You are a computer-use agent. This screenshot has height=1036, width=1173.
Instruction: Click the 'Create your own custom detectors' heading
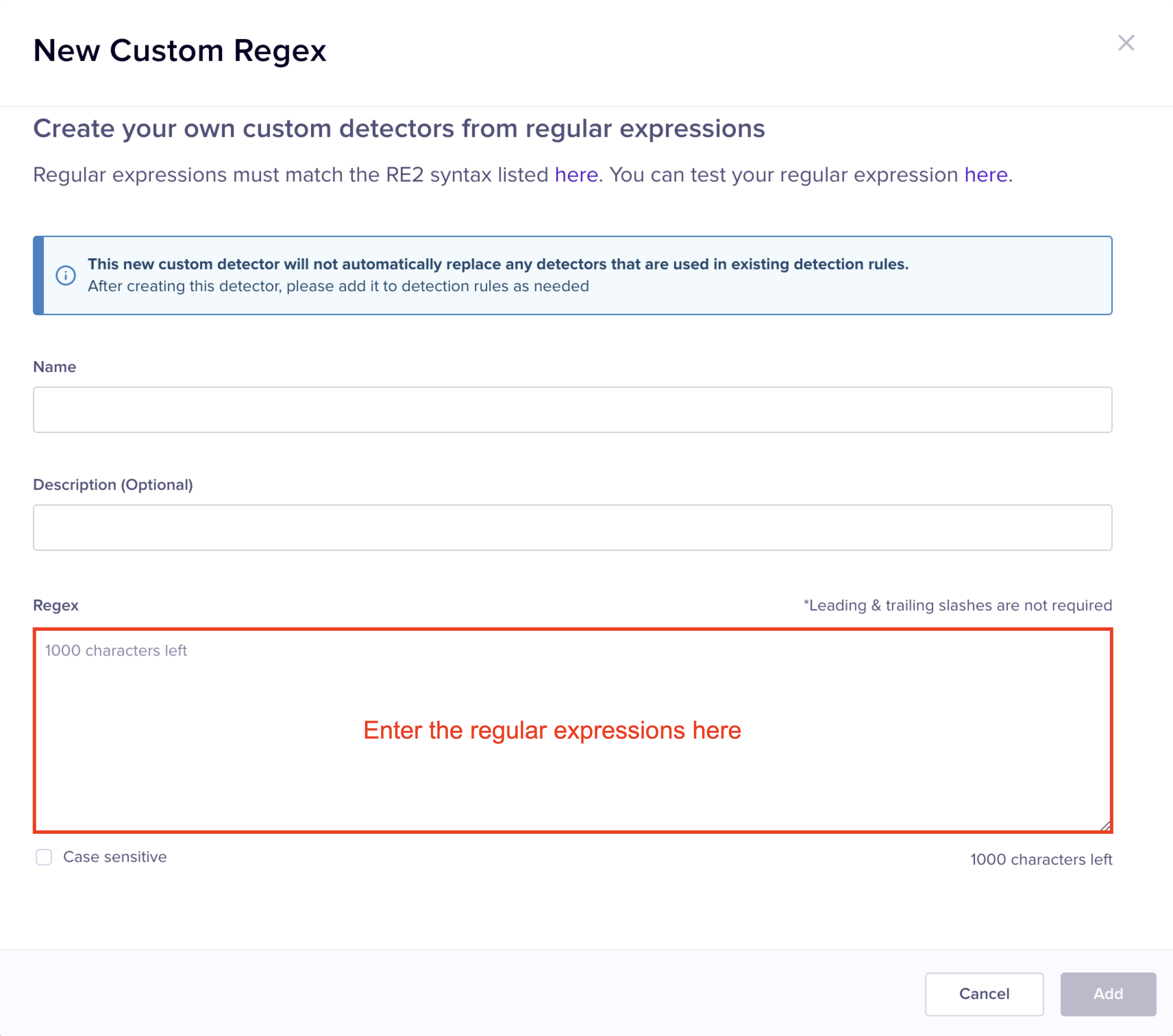(399, 128)
